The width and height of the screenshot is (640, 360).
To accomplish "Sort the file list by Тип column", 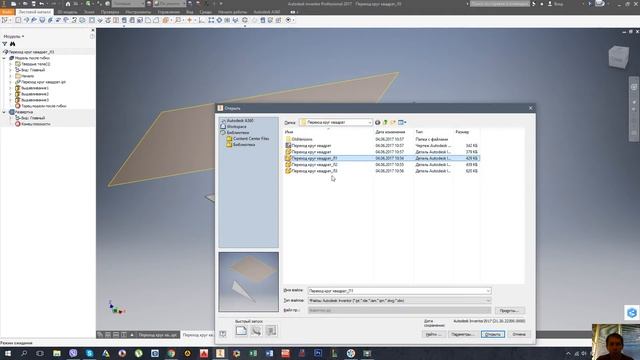I will pyautogui.click(x=419, y=132).
